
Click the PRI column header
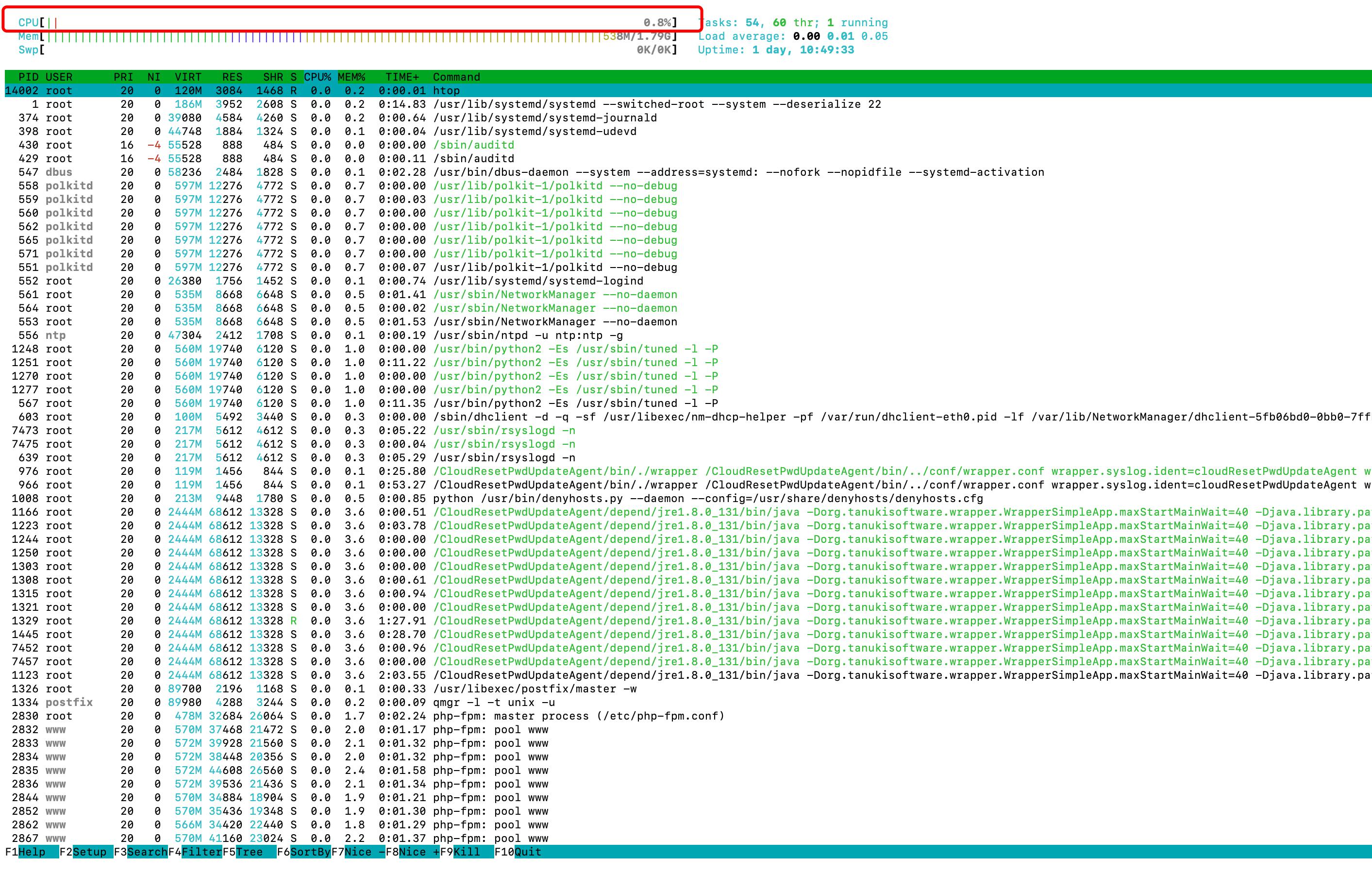coord(123,77)
